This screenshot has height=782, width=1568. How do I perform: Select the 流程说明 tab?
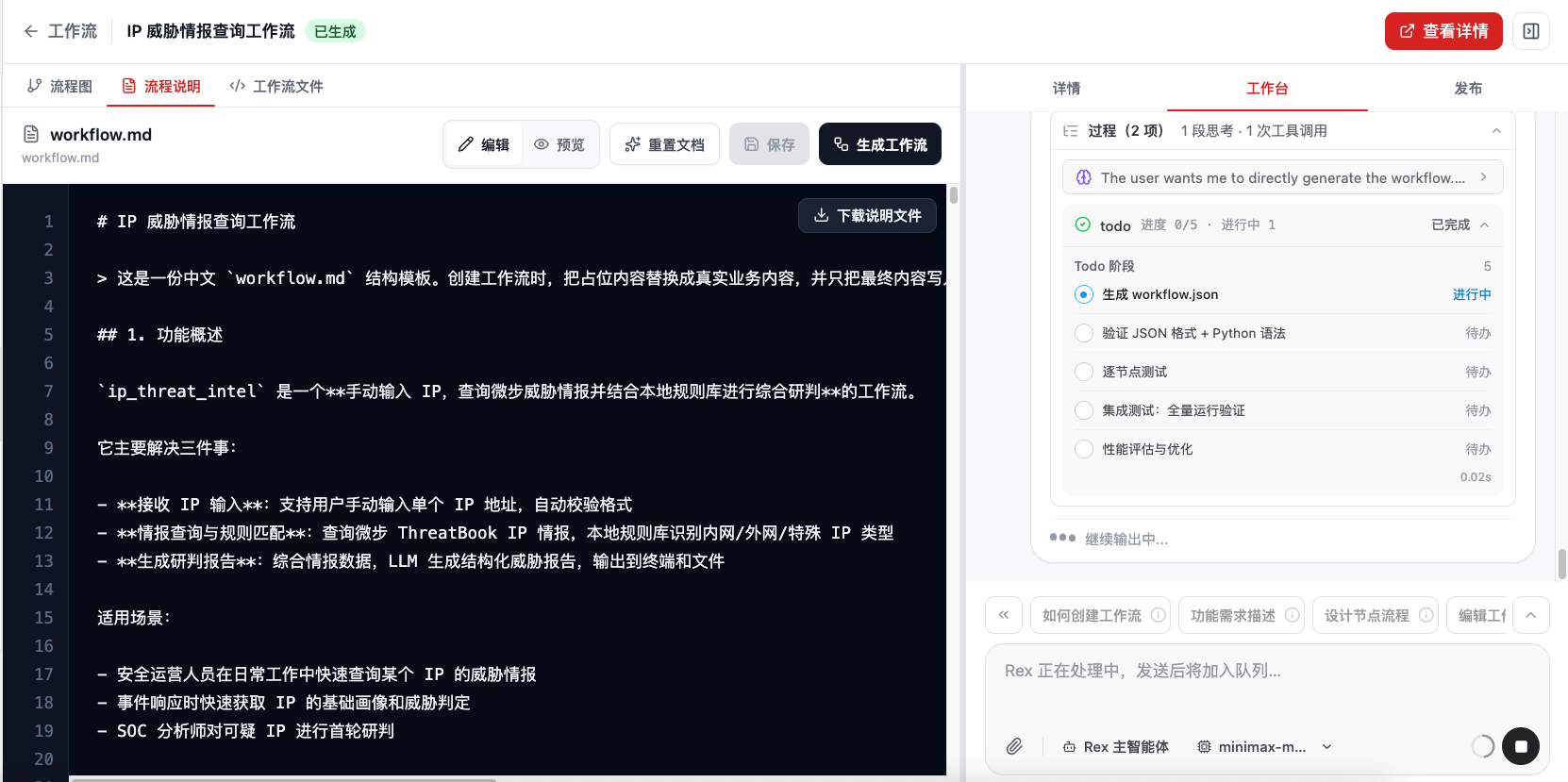[161, 86]
